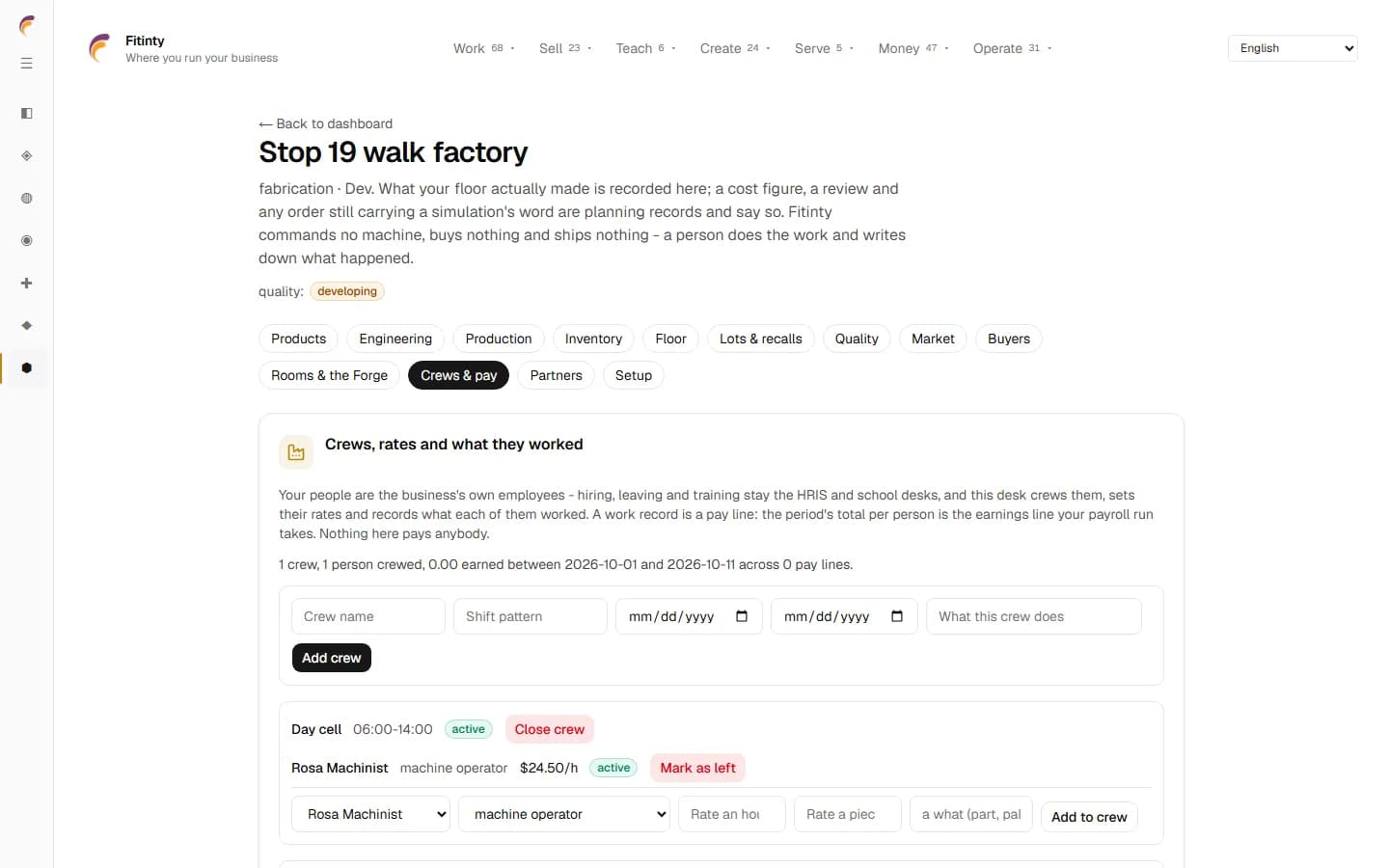Click the solid diamond sidebar icon
Screen dimensions: 1389x868
click(27, 326)
